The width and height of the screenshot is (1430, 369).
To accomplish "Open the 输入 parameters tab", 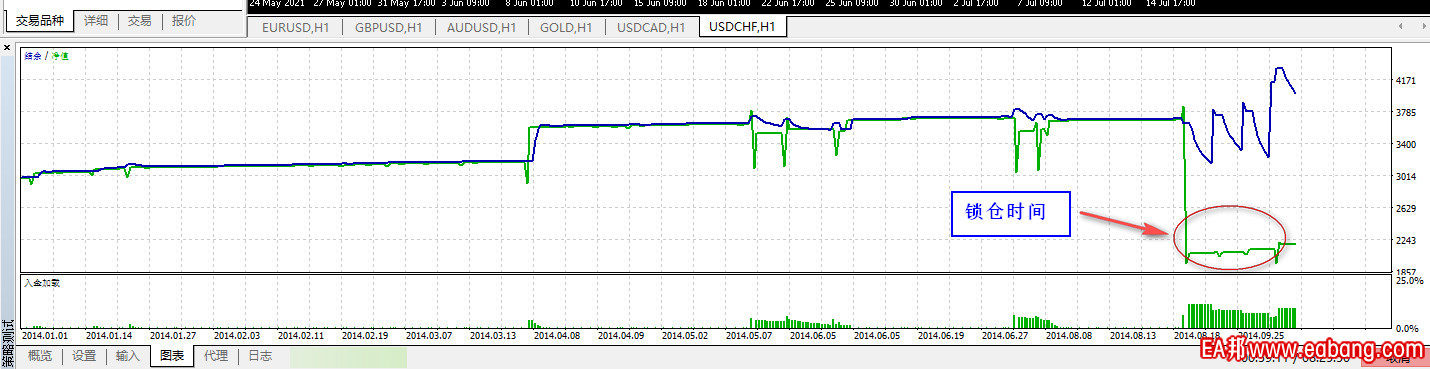I will pyautogui.click(x=128, y=355).
